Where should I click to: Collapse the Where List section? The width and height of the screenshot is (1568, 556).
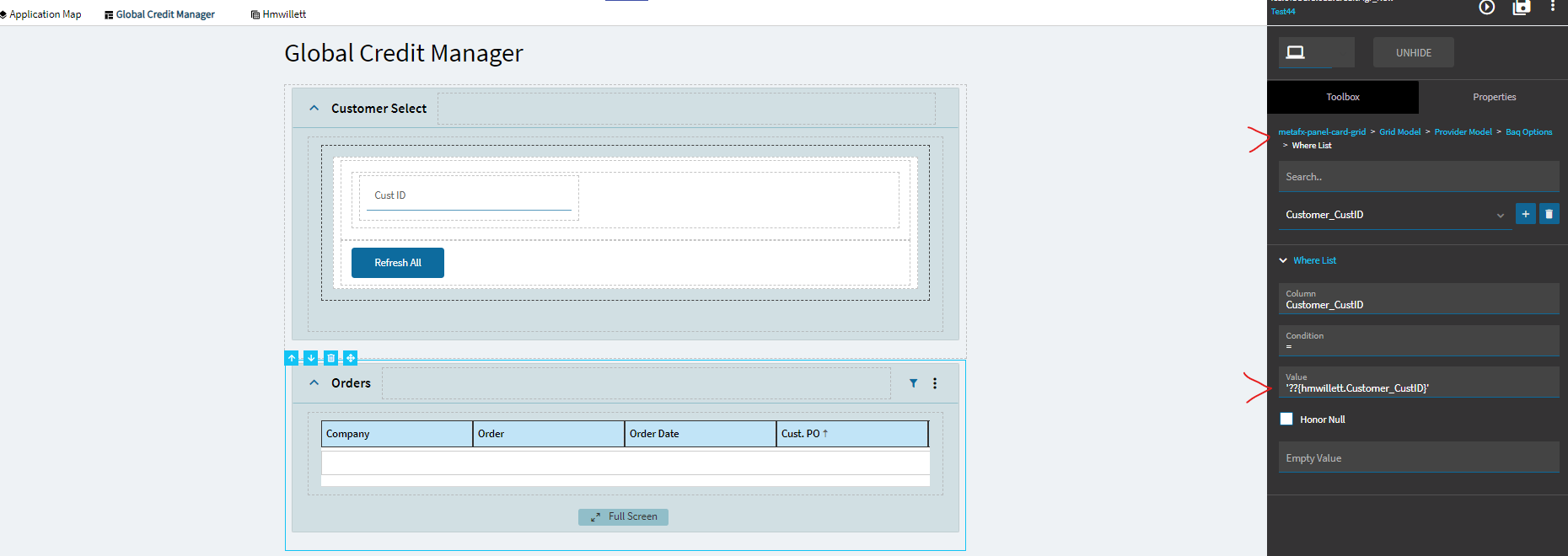pyautogui.click(x=1283, y=260)
